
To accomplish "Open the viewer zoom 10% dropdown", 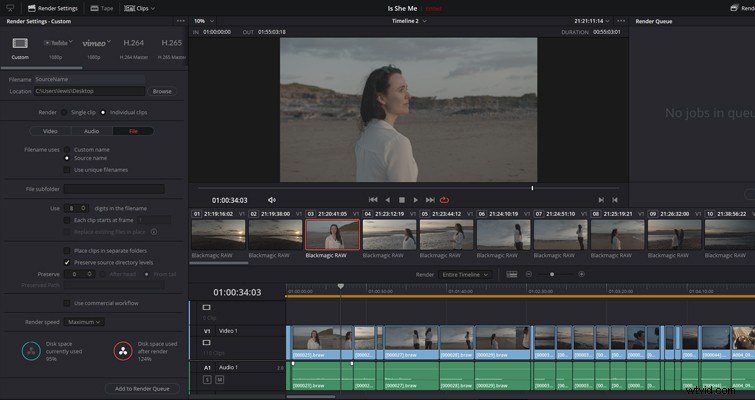I will coord(204,21).
